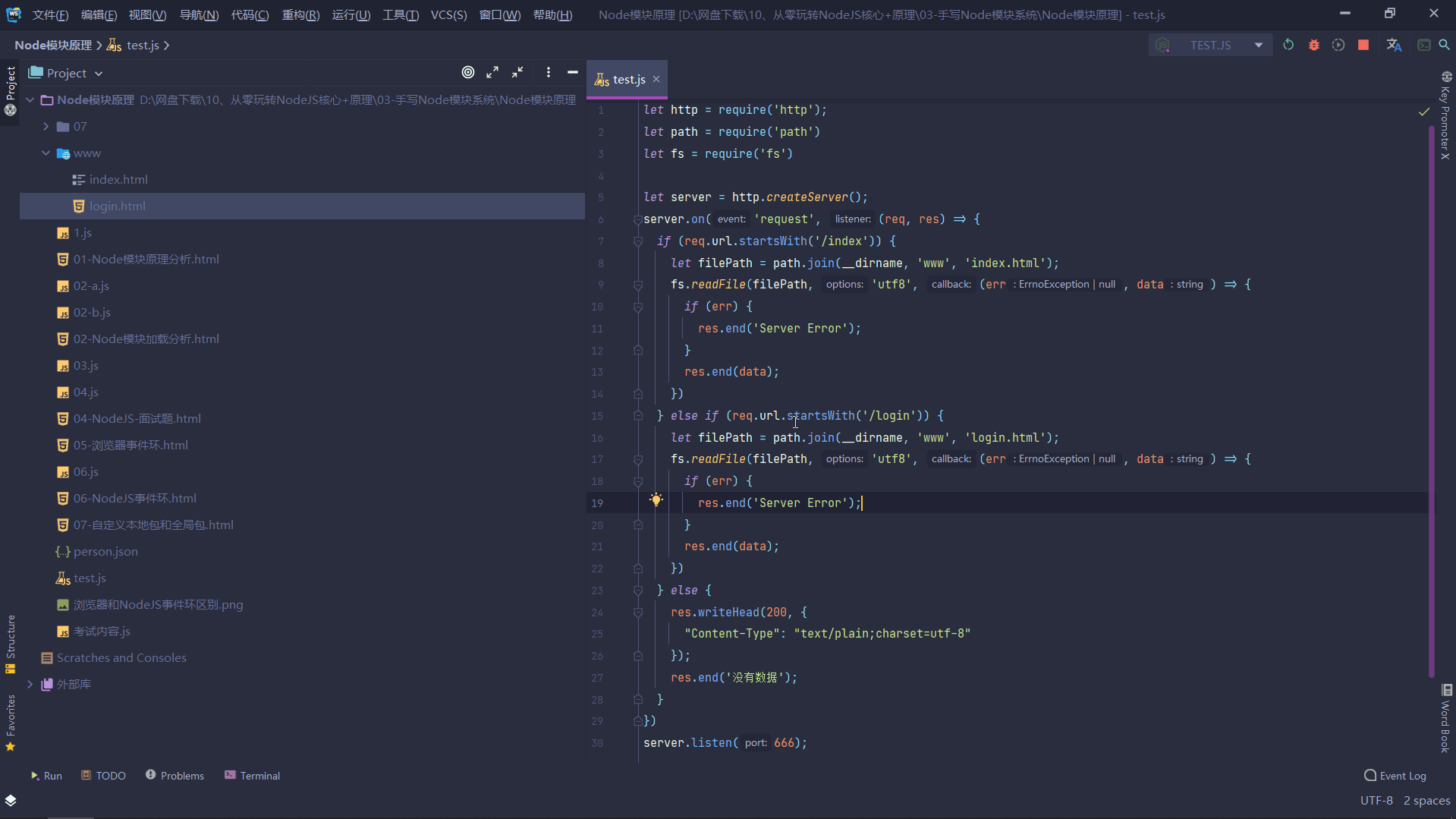This screenshot has height=819, width=1456.
Task: Start debugging with the bug icon
Action: tap(1314, 45)
